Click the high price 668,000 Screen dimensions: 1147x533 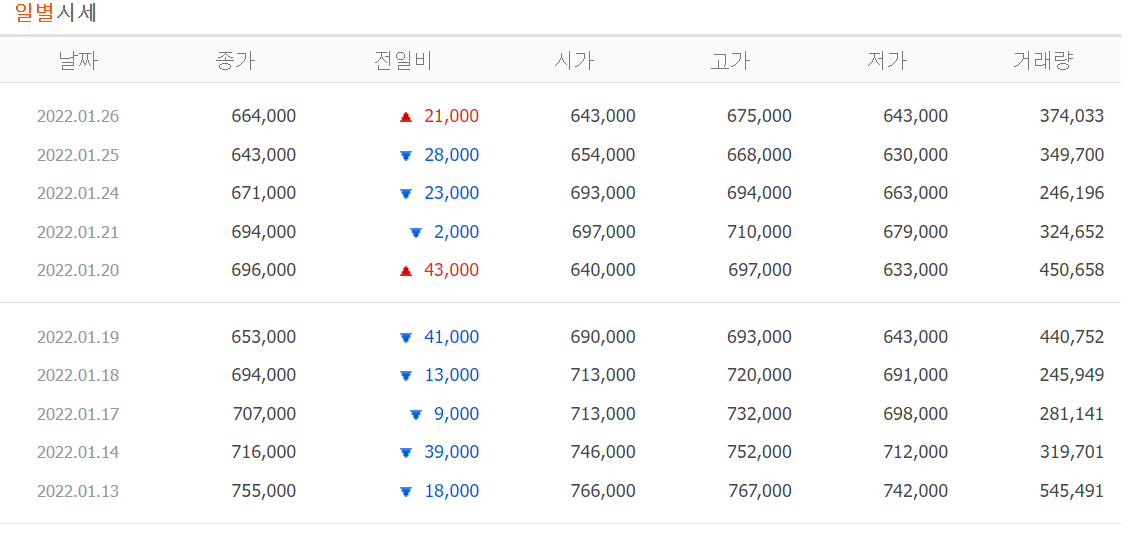[x=759, y=155]
